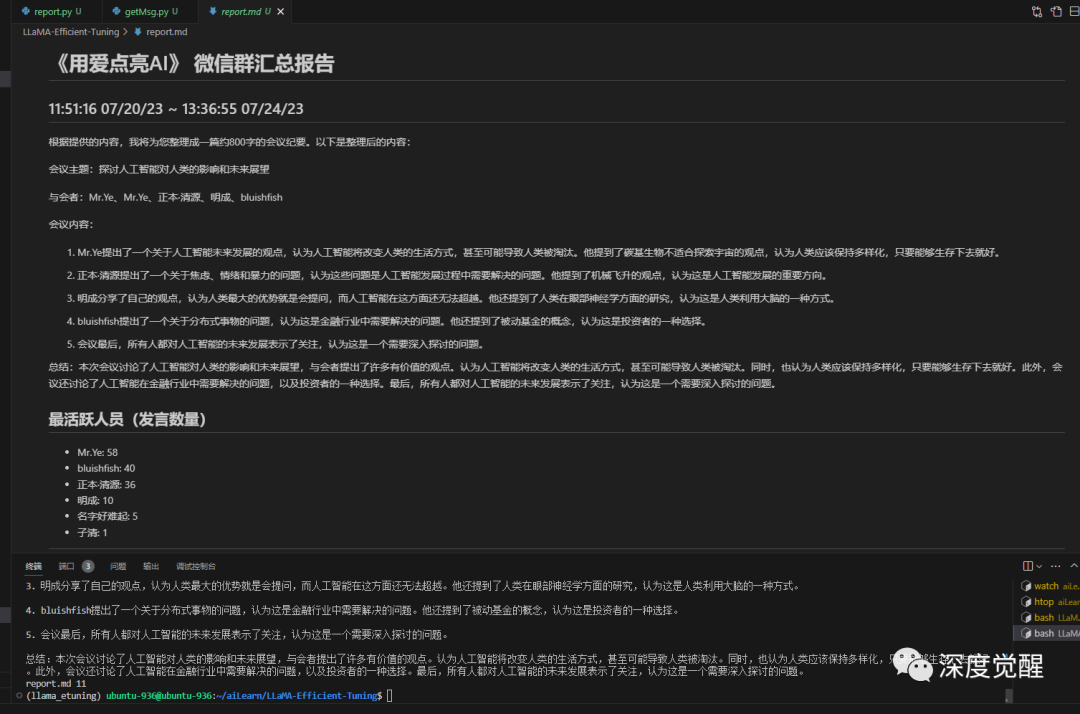Expand the breadcrumb chevron after LLaMA-Efficient-Tuning
Viewport: 1080px width, 714px height.
(125, 32)
